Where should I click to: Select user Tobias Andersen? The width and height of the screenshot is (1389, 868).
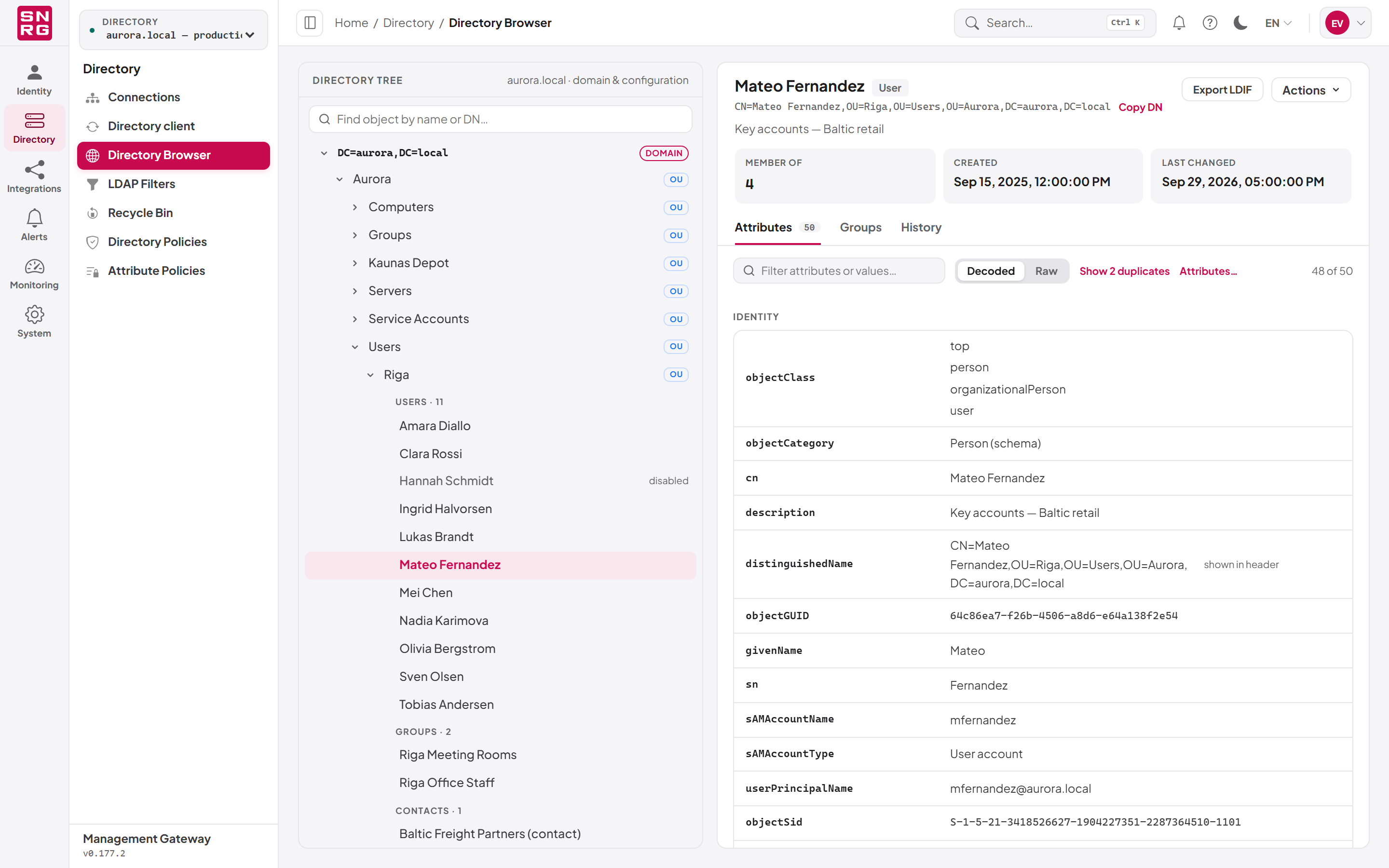(x=501, y=705)
